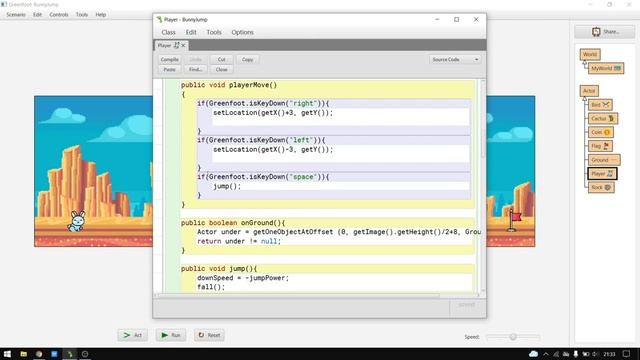The height and width of the screenshot is (360, 640).
Task: Click the Undo button in the editor
Action: (196, 60)
